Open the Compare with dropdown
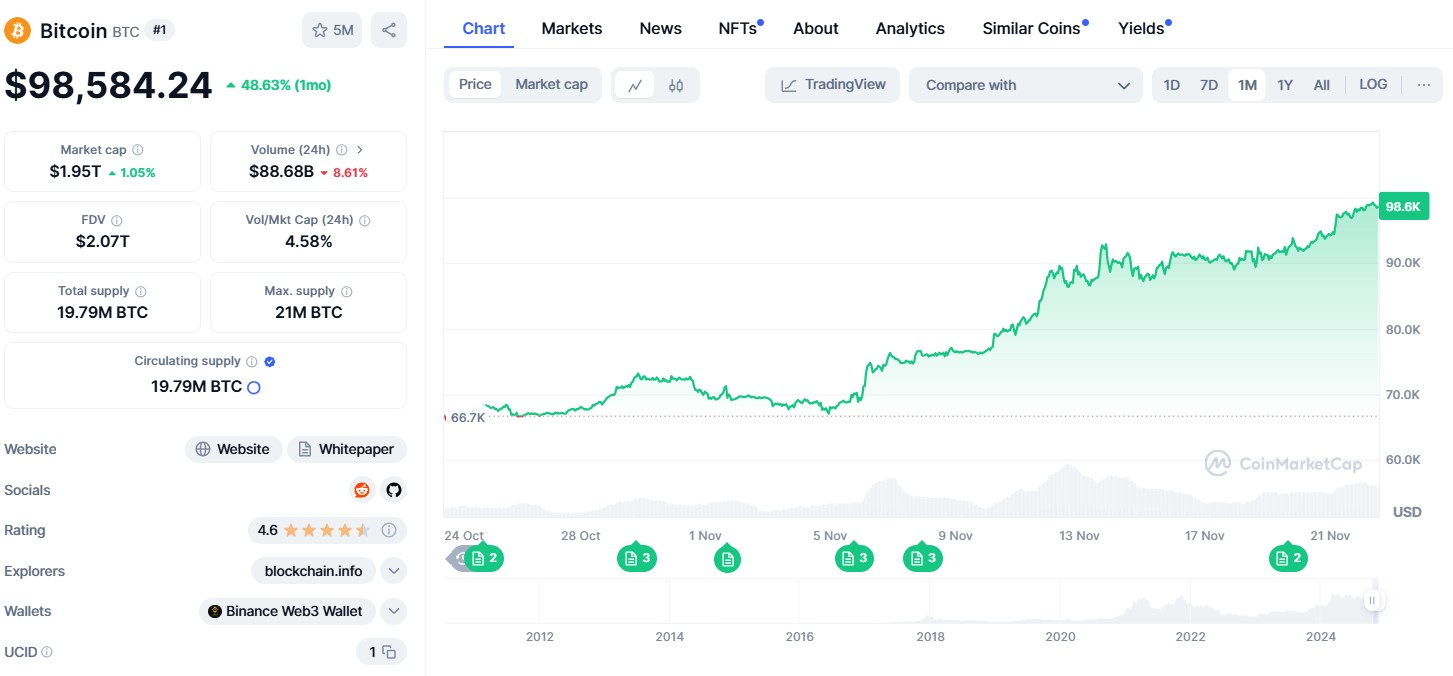 click(1025, 85)
